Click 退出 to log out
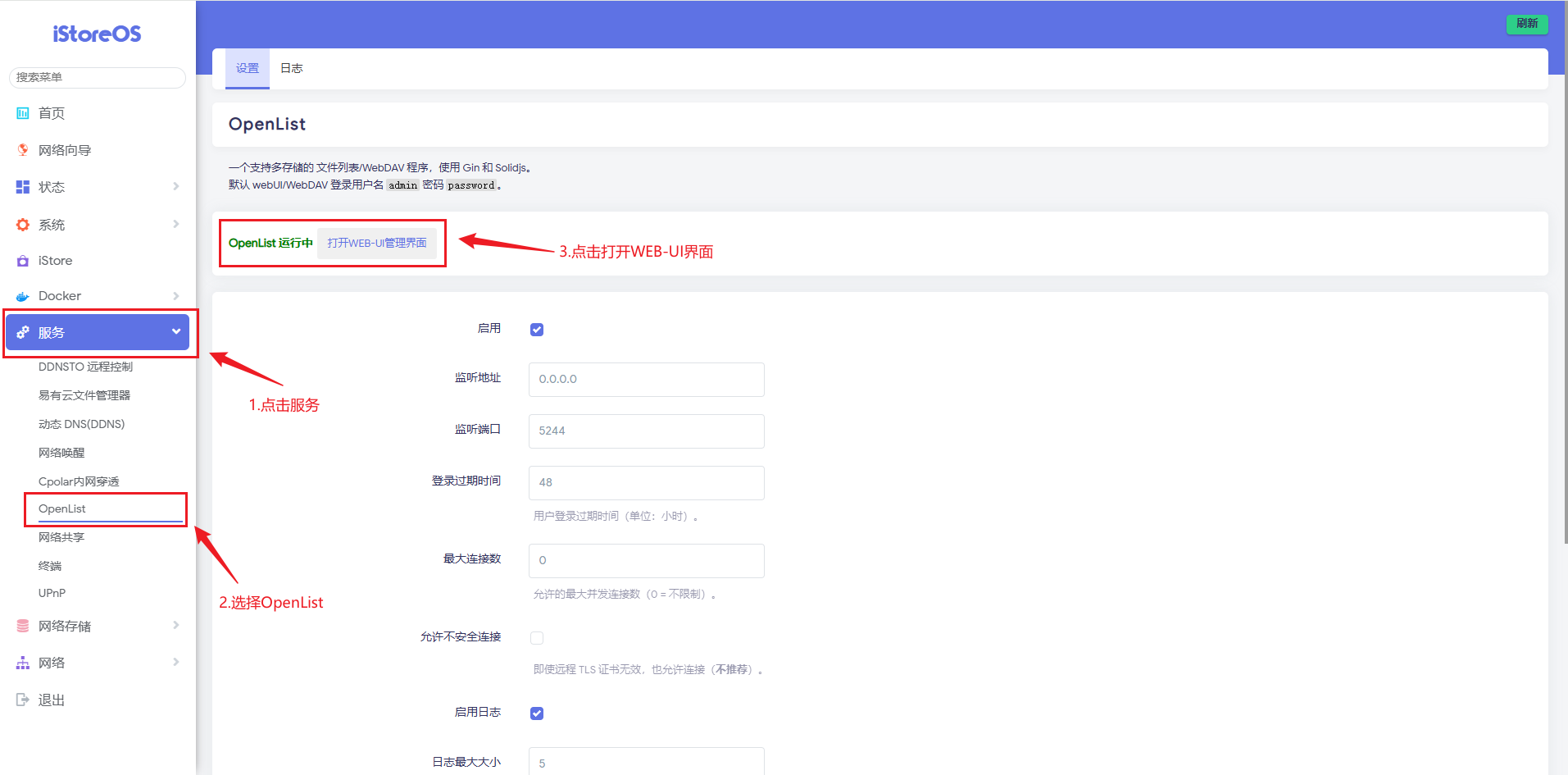 tap(52, 700)
